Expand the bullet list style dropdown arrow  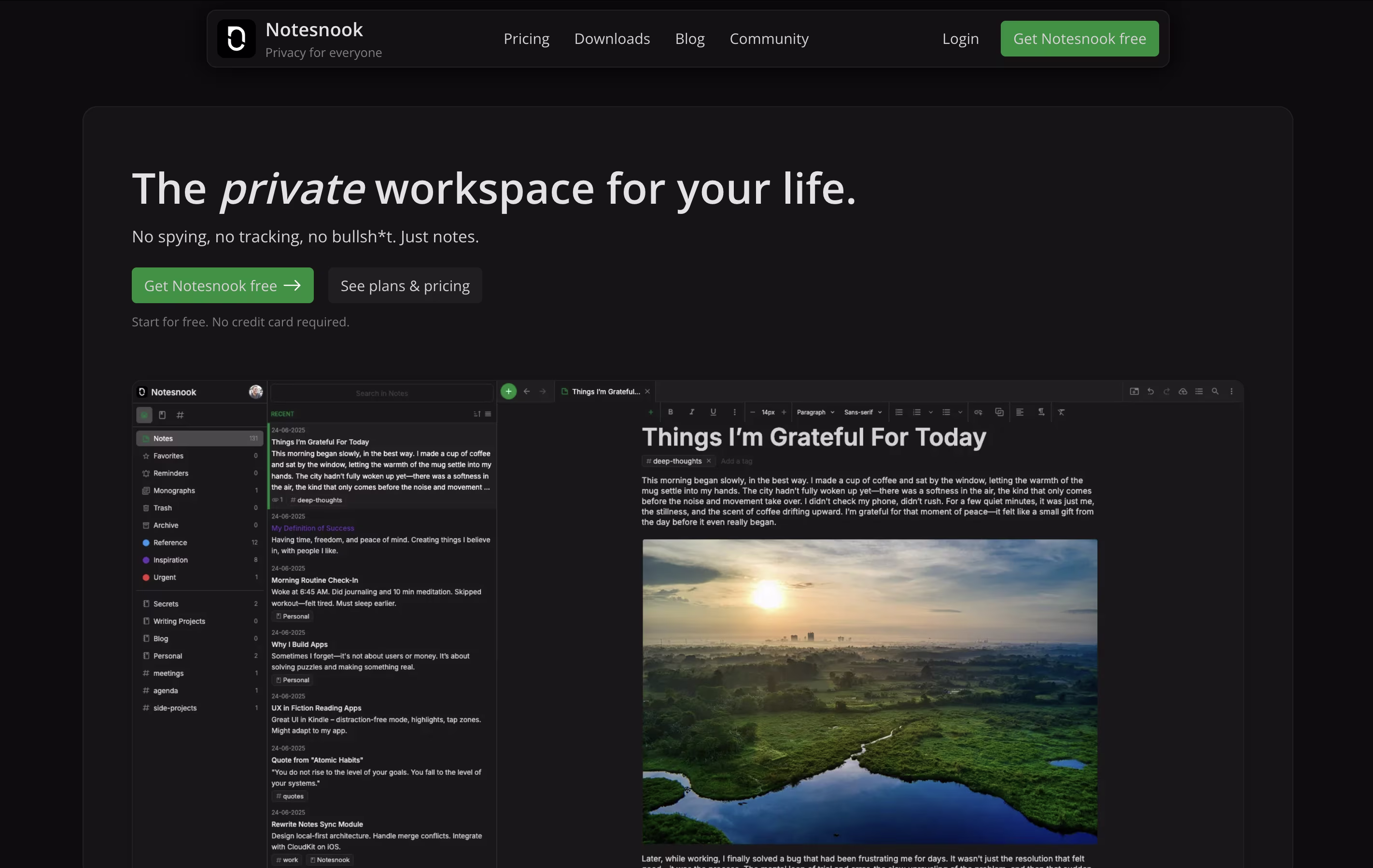pyautogui.click(x=960, y=412)
